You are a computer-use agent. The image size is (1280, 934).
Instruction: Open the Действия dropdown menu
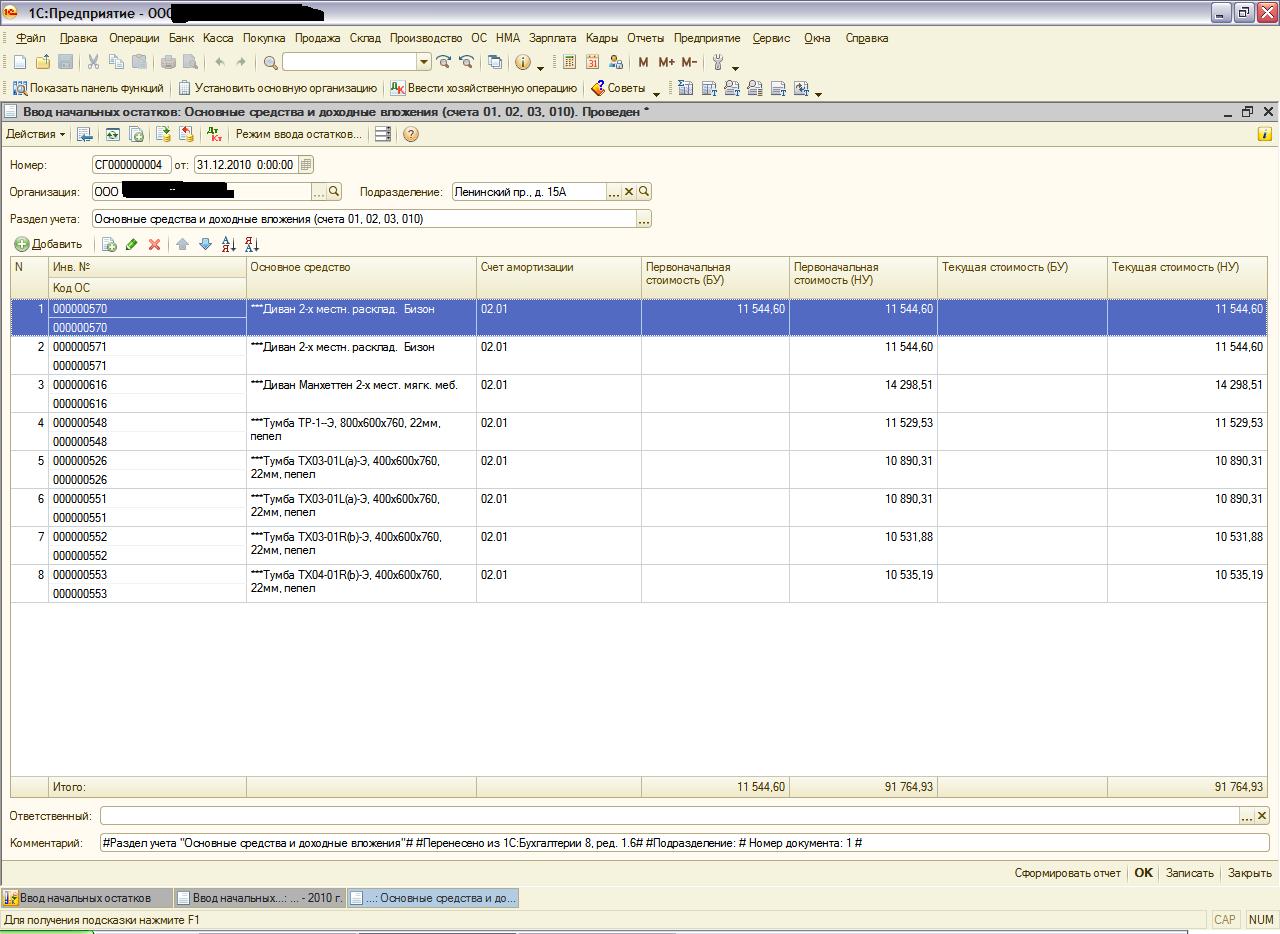point(35,134)
